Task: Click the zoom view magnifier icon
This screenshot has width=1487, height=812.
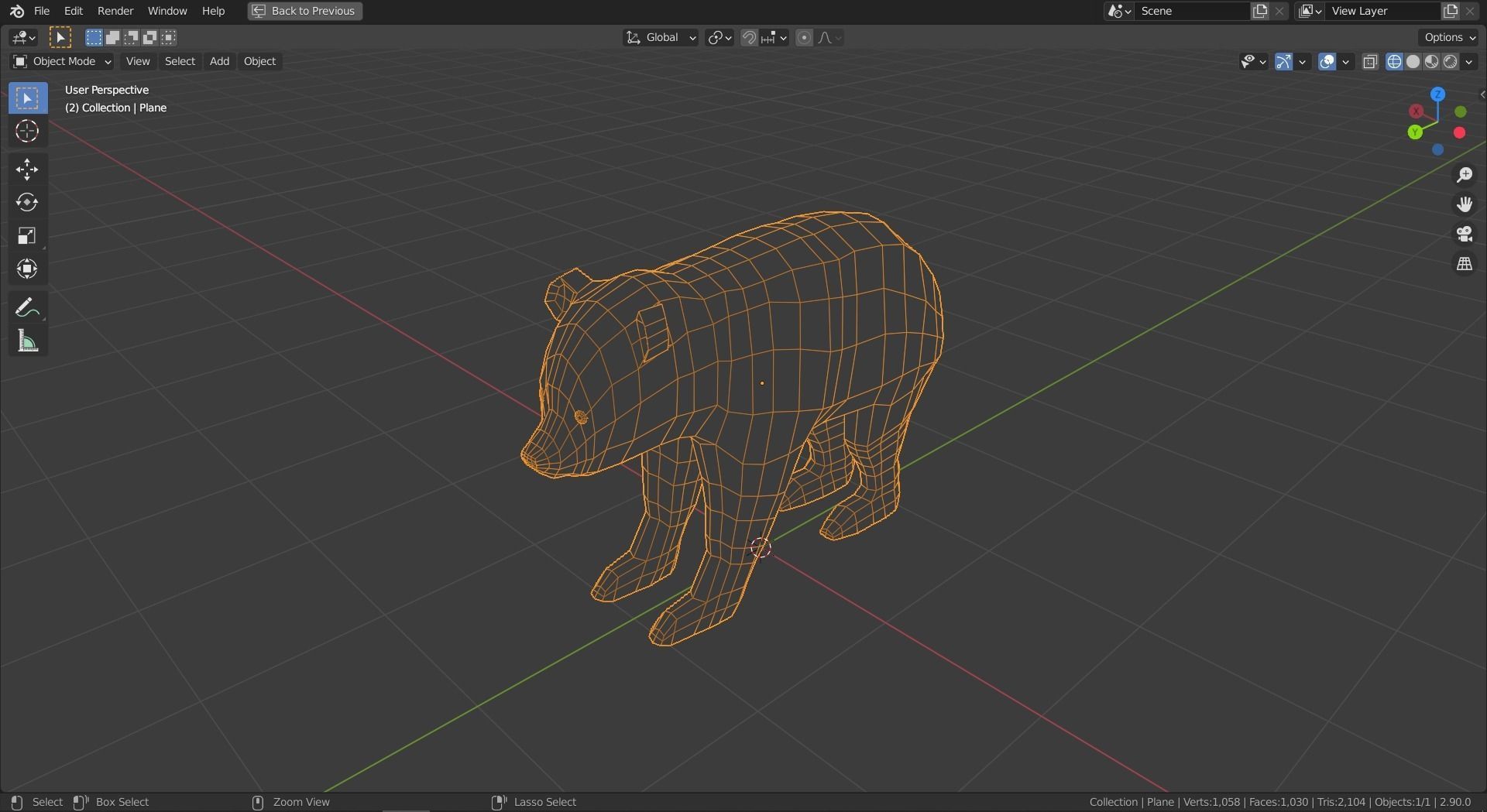Action: tap(1465, 175)
